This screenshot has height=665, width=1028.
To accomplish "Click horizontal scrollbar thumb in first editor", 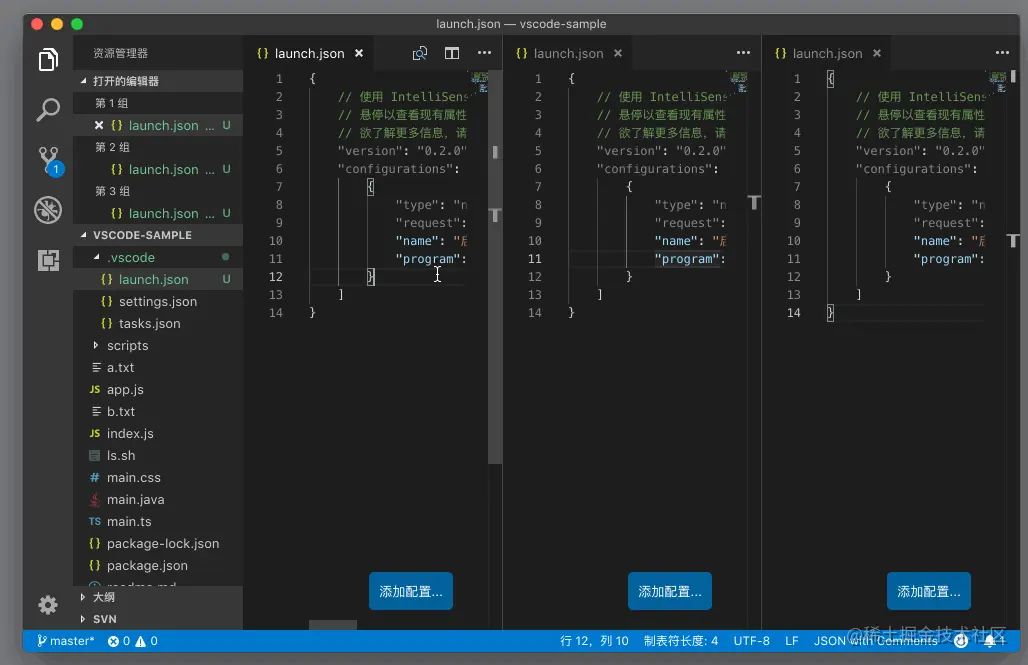I will (x=333, y=625).
